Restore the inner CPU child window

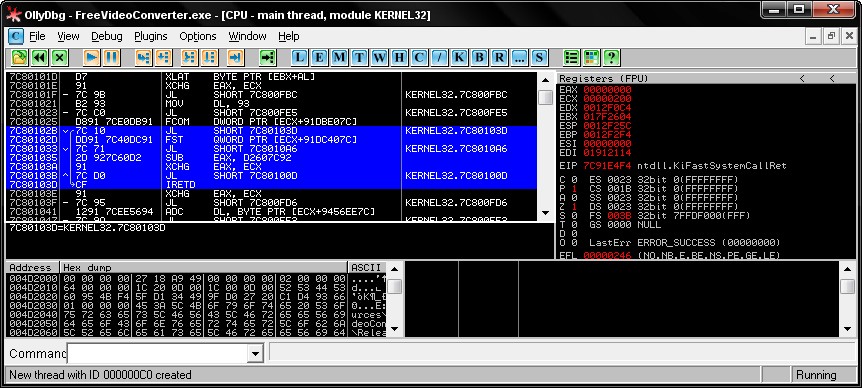point(831,36)
